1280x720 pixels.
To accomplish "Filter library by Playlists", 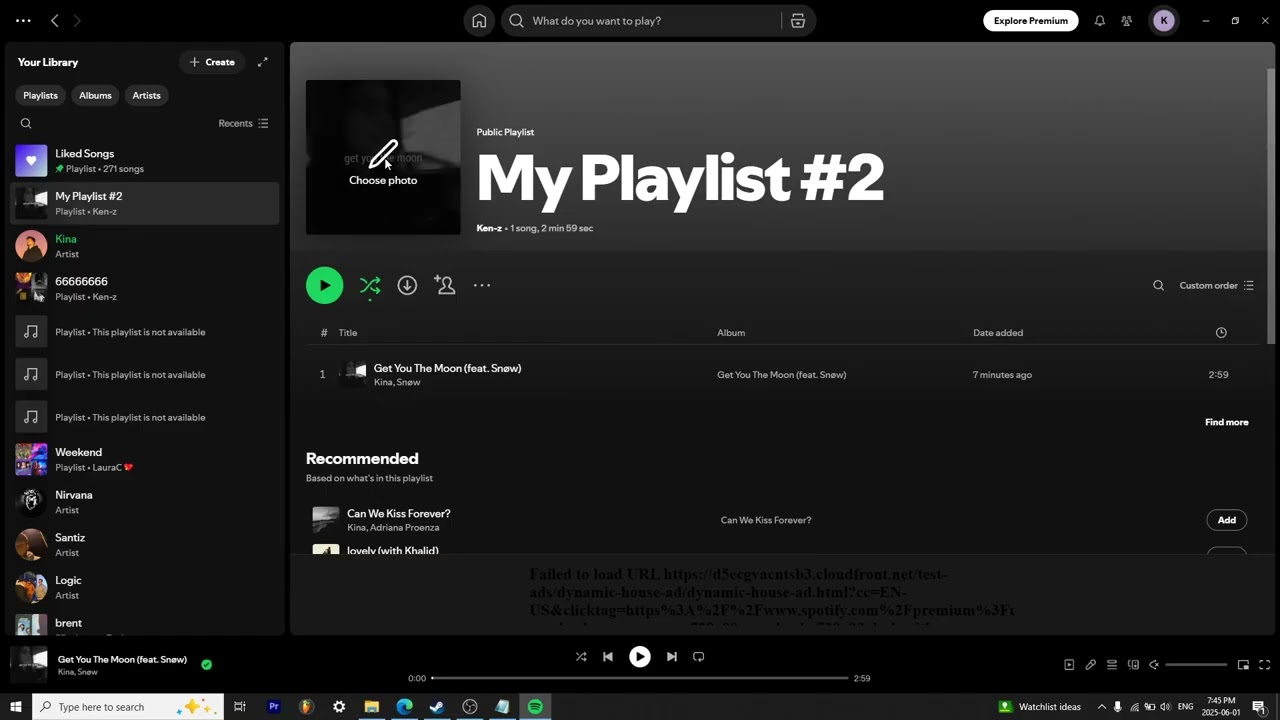I will pyautogui.click(x=40, y=96).
